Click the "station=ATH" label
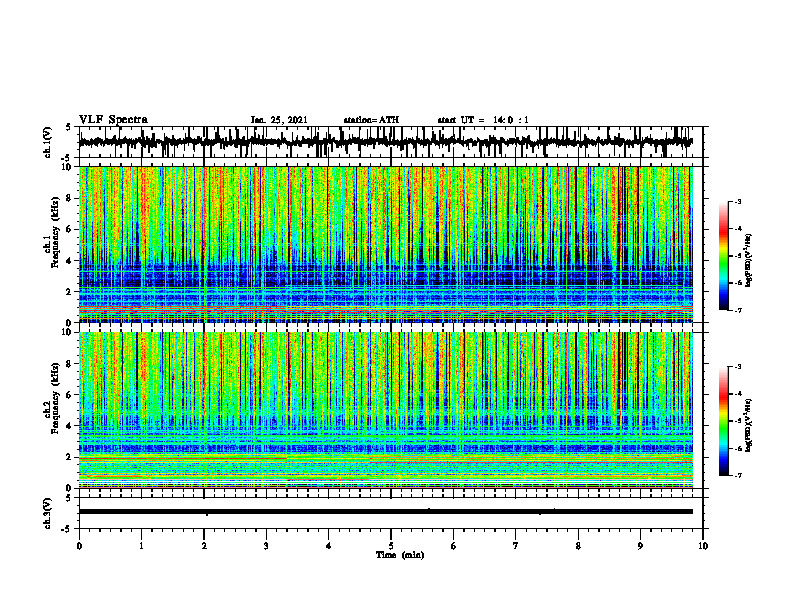Screen dimensions: 792x612 click(x=371, y=120)
